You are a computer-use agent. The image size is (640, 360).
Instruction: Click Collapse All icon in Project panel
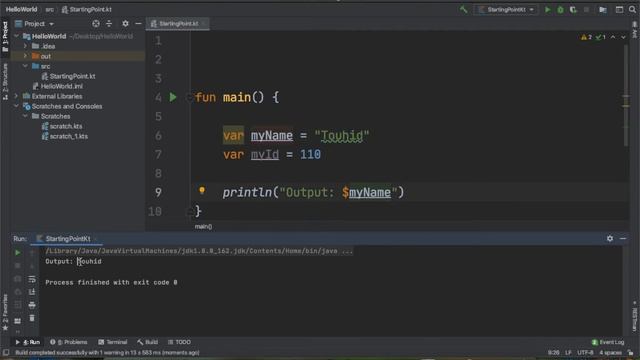109,24
